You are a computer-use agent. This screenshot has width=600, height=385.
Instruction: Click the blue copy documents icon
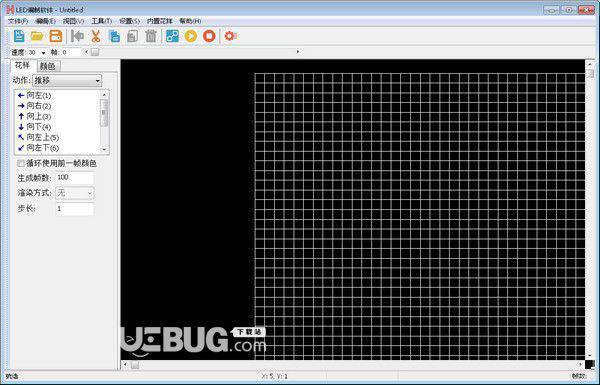click(114, 36)
